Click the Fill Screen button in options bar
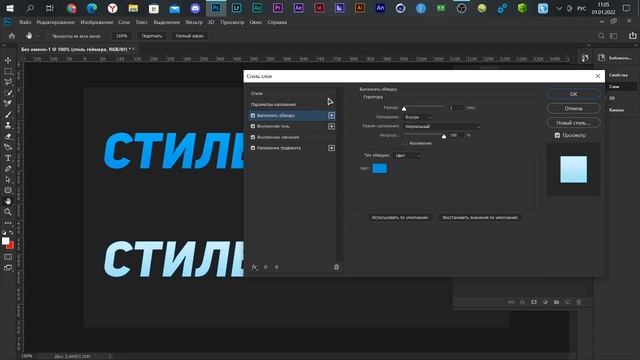The width and height of the screenshot is (640, 360). pyautogui.click(x=190, y=36)
